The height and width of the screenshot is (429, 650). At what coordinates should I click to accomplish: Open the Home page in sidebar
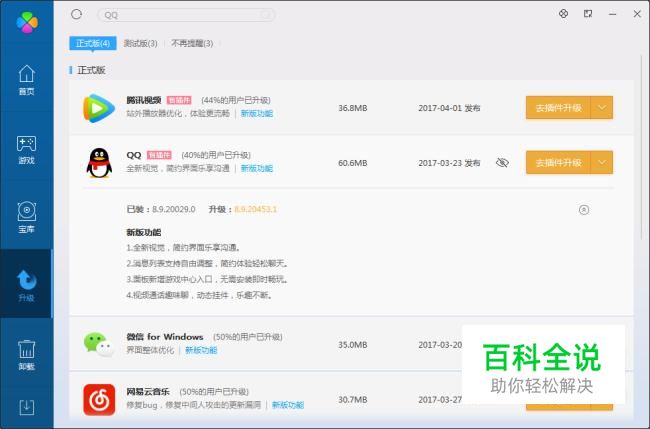point(27,80)
